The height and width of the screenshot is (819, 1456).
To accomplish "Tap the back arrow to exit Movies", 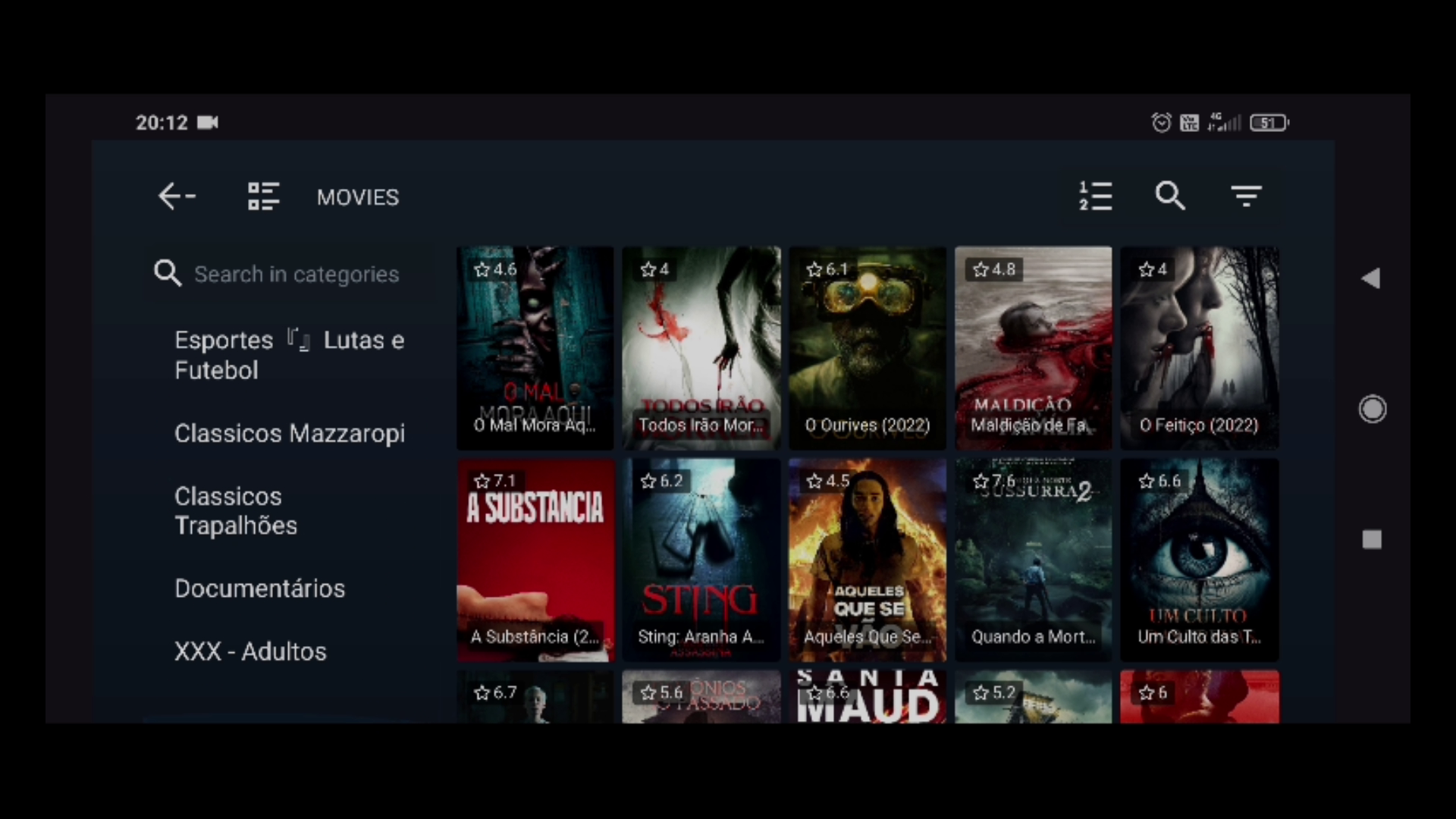I will 176,196.
